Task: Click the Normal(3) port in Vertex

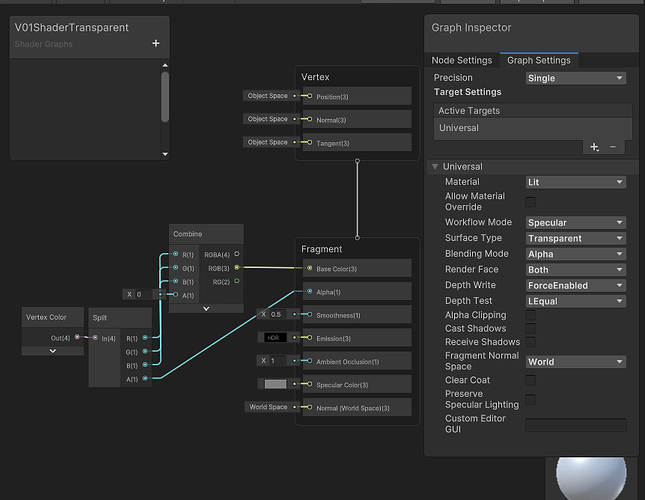Action: 309,119
